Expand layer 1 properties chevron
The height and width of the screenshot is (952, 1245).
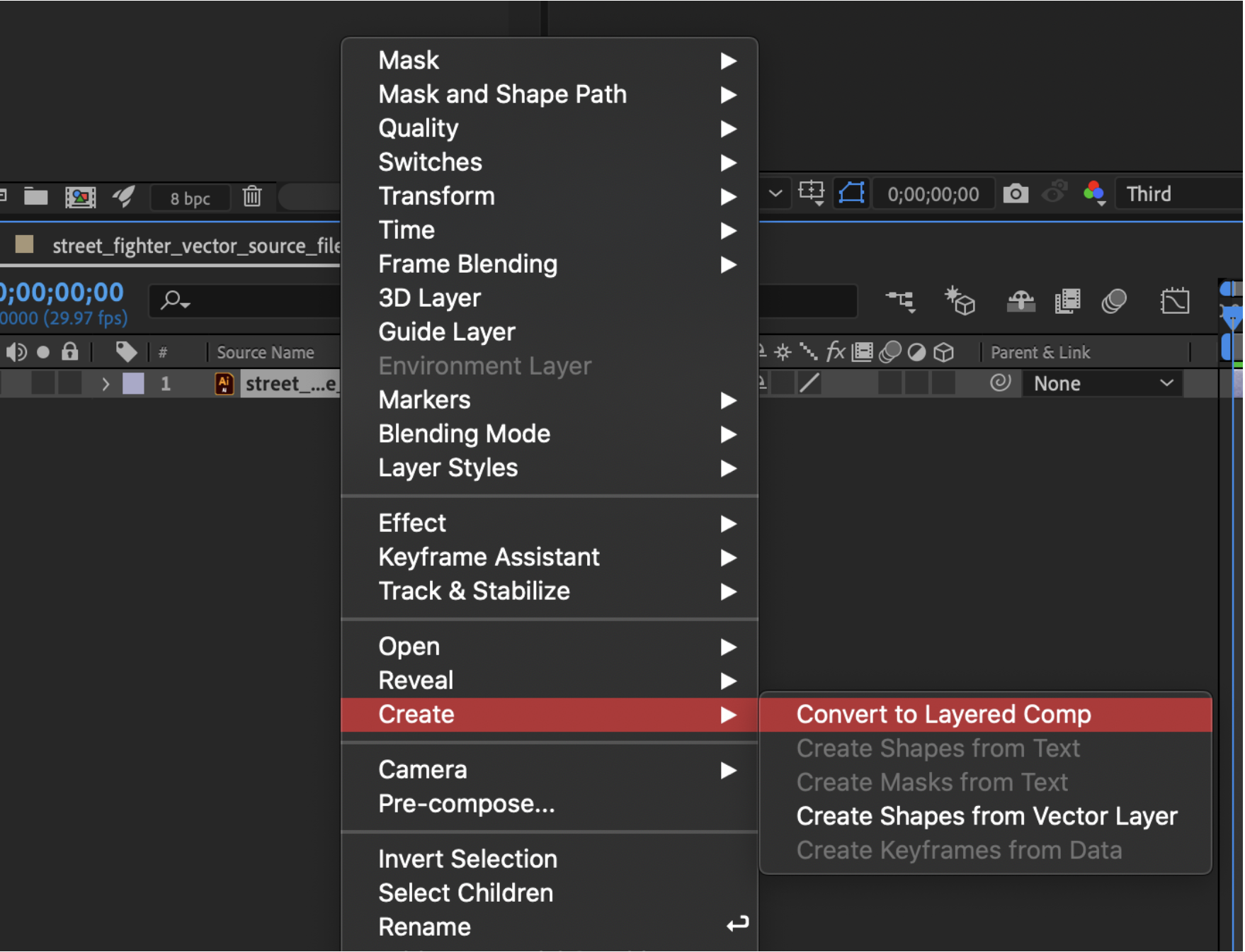coord(106,384)
